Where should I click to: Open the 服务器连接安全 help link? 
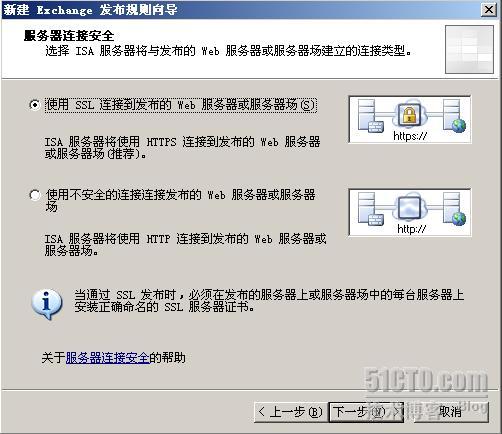tap(107, 358)
